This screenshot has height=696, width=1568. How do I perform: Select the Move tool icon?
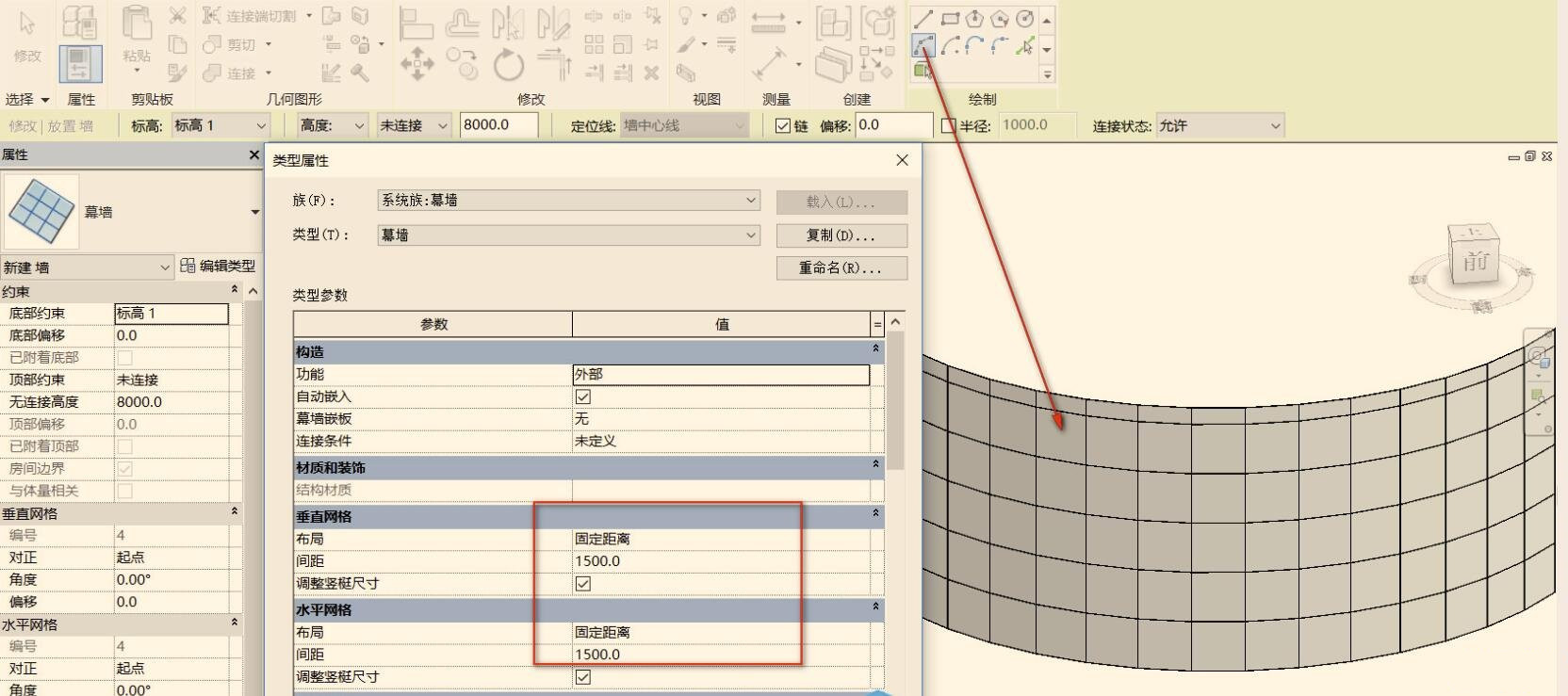click(416, 65)
